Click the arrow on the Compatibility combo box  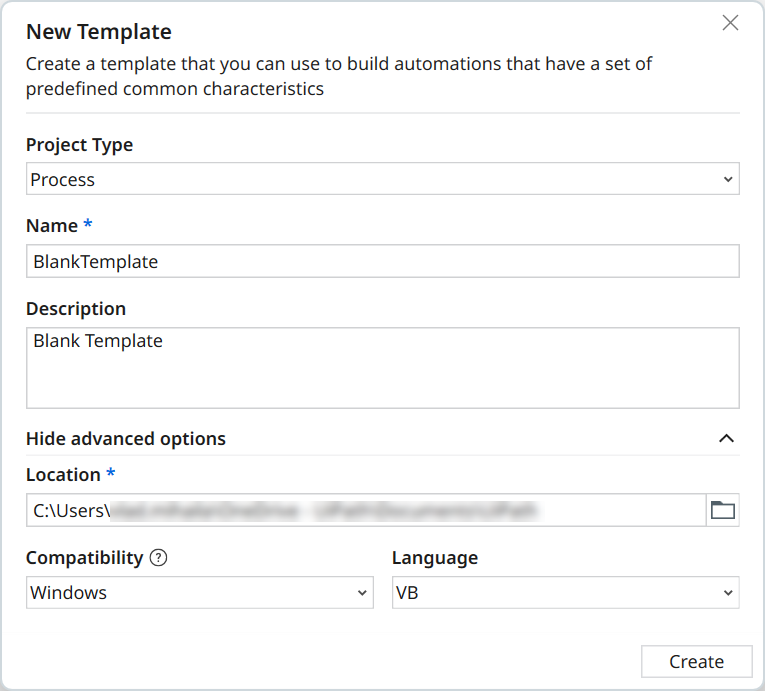tap(362, 593)
